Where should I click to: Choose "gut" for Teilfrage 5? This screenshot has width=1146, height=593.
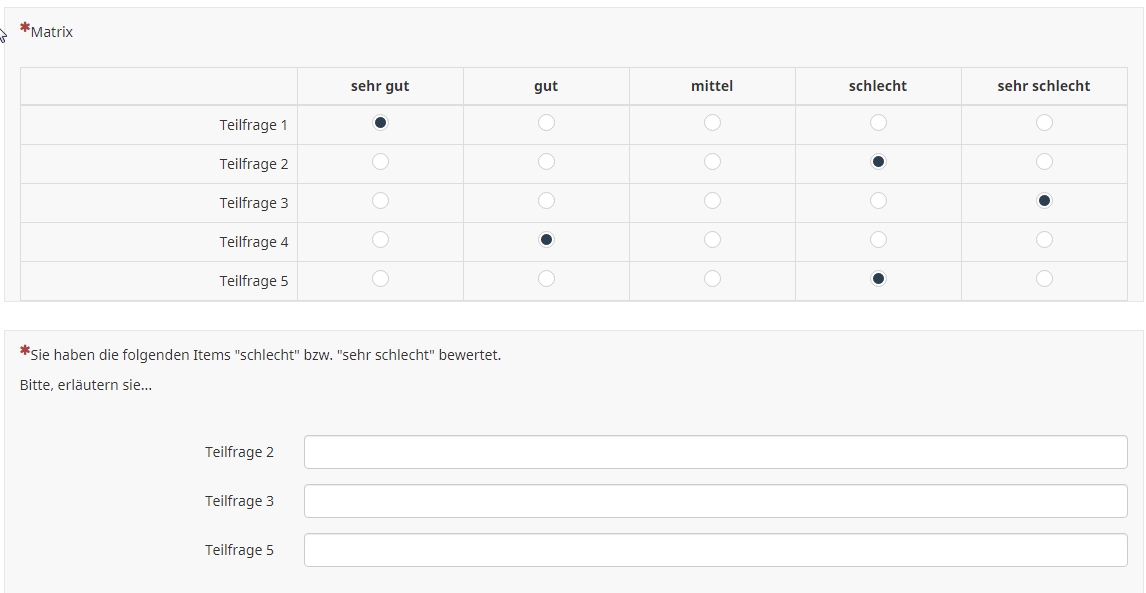pos(546,279)
